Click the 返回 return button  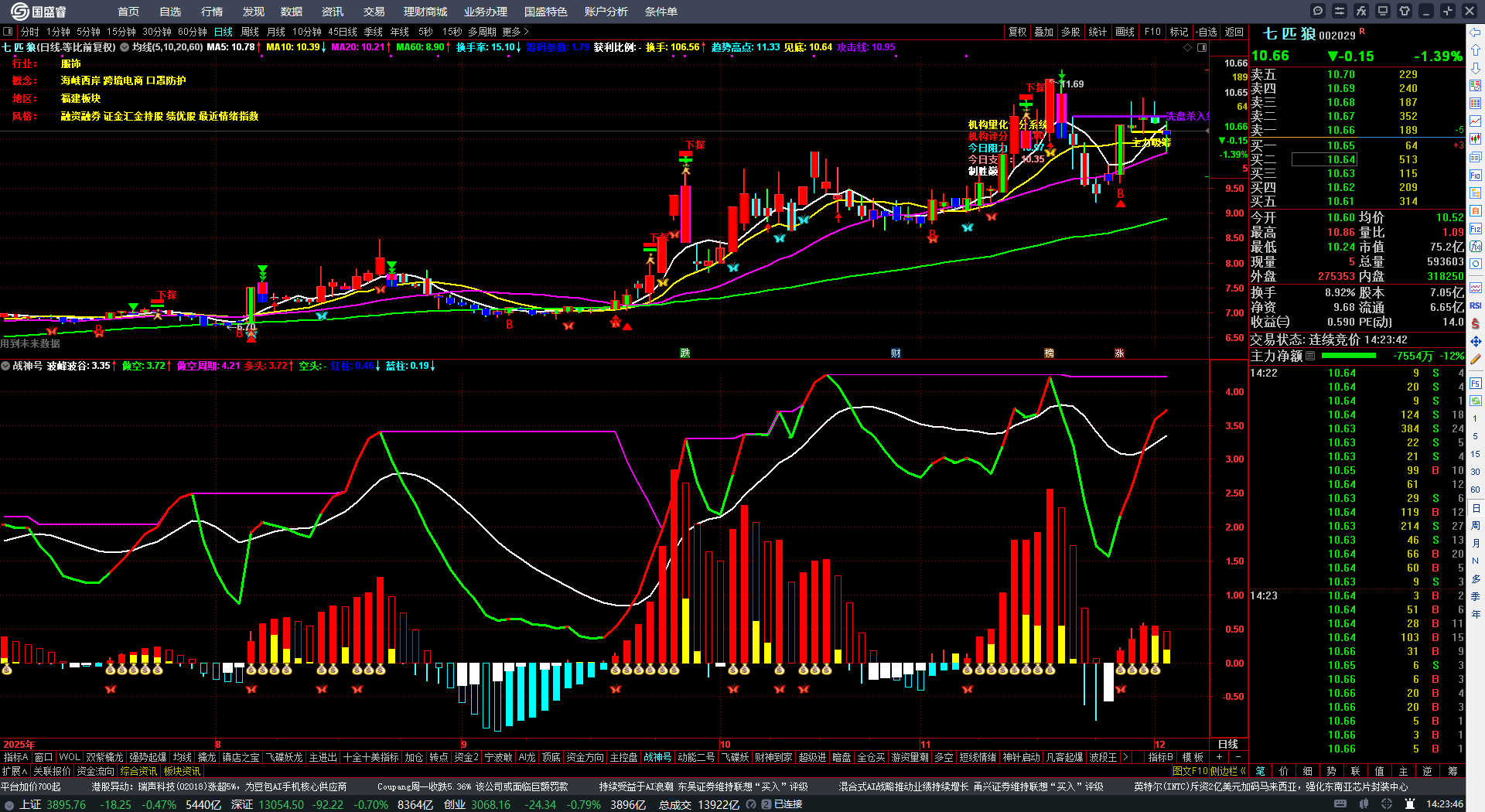pyautogui.click(x=1234, y=32)
